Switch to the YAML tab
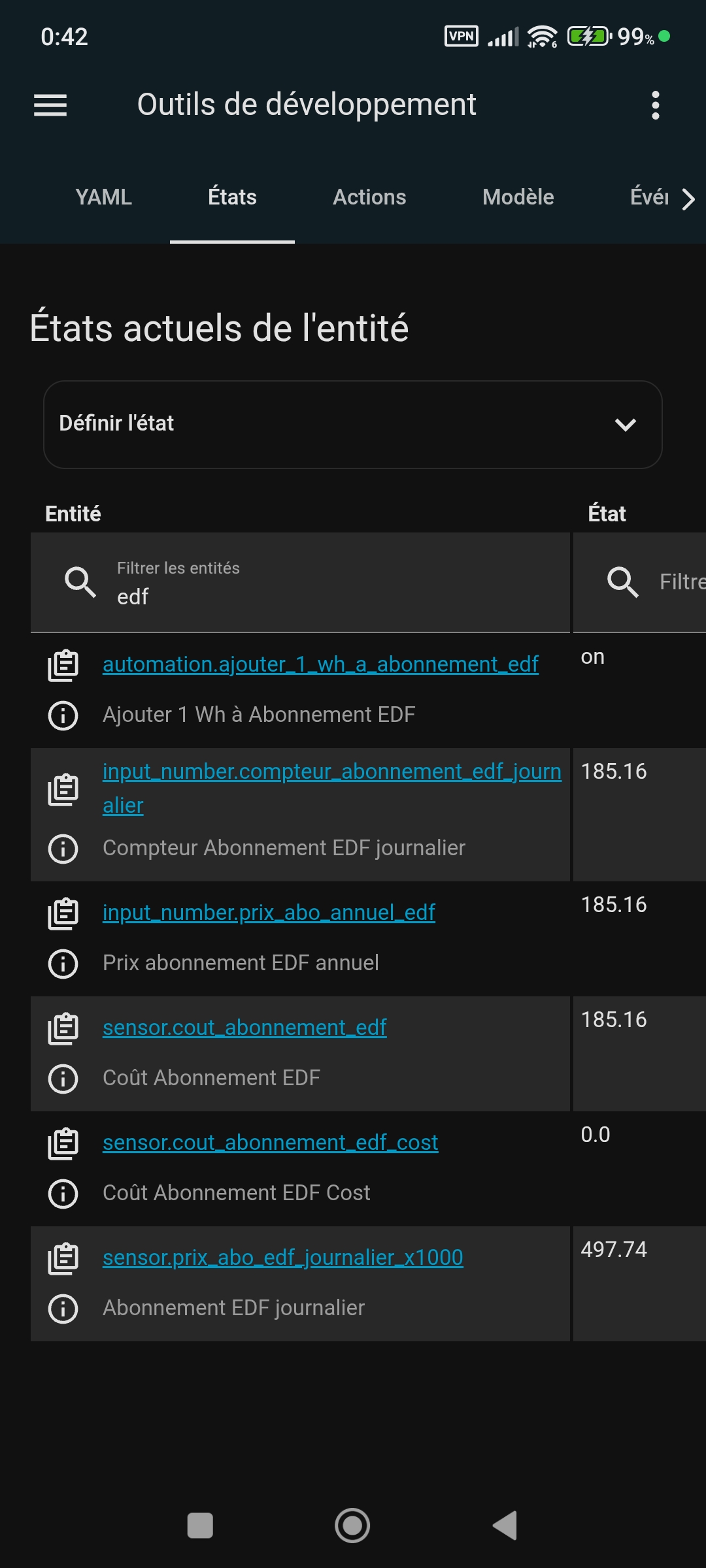 [103, 197]
